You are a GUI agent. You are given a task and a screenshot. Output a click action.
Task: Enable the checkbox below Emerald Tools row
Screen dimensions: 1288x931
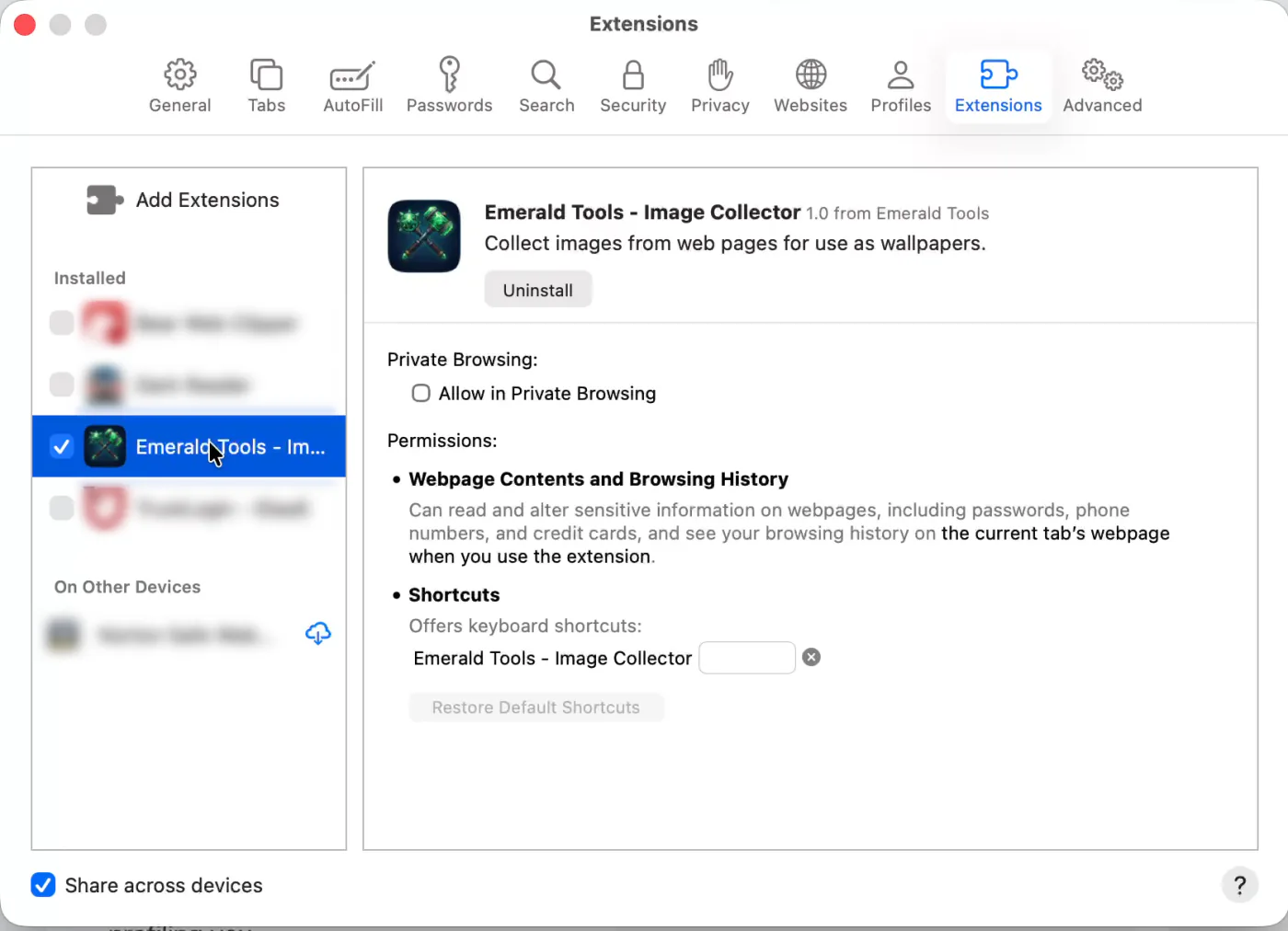[62, 508]
